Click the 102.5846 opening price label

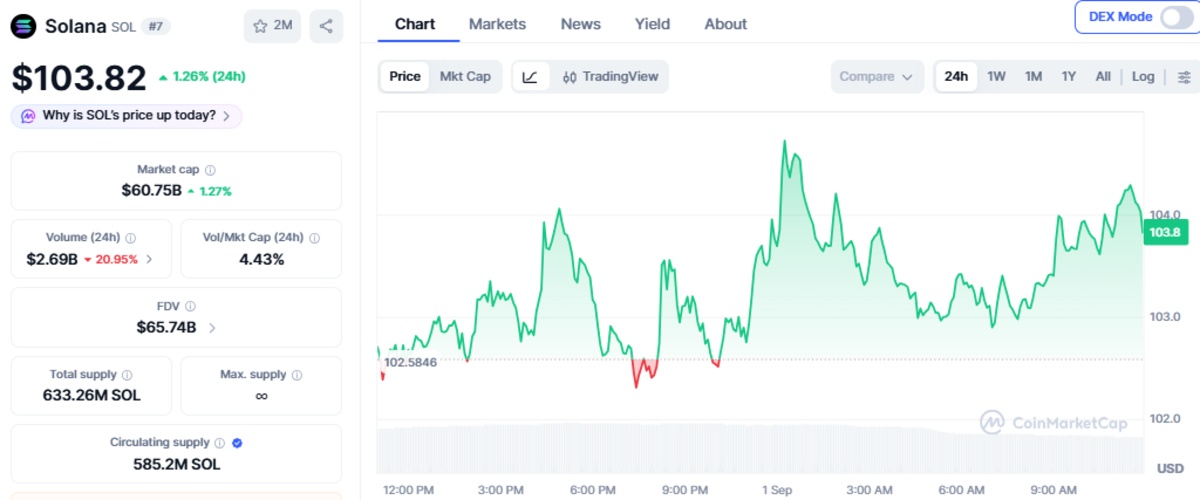[x=411, y=361]
